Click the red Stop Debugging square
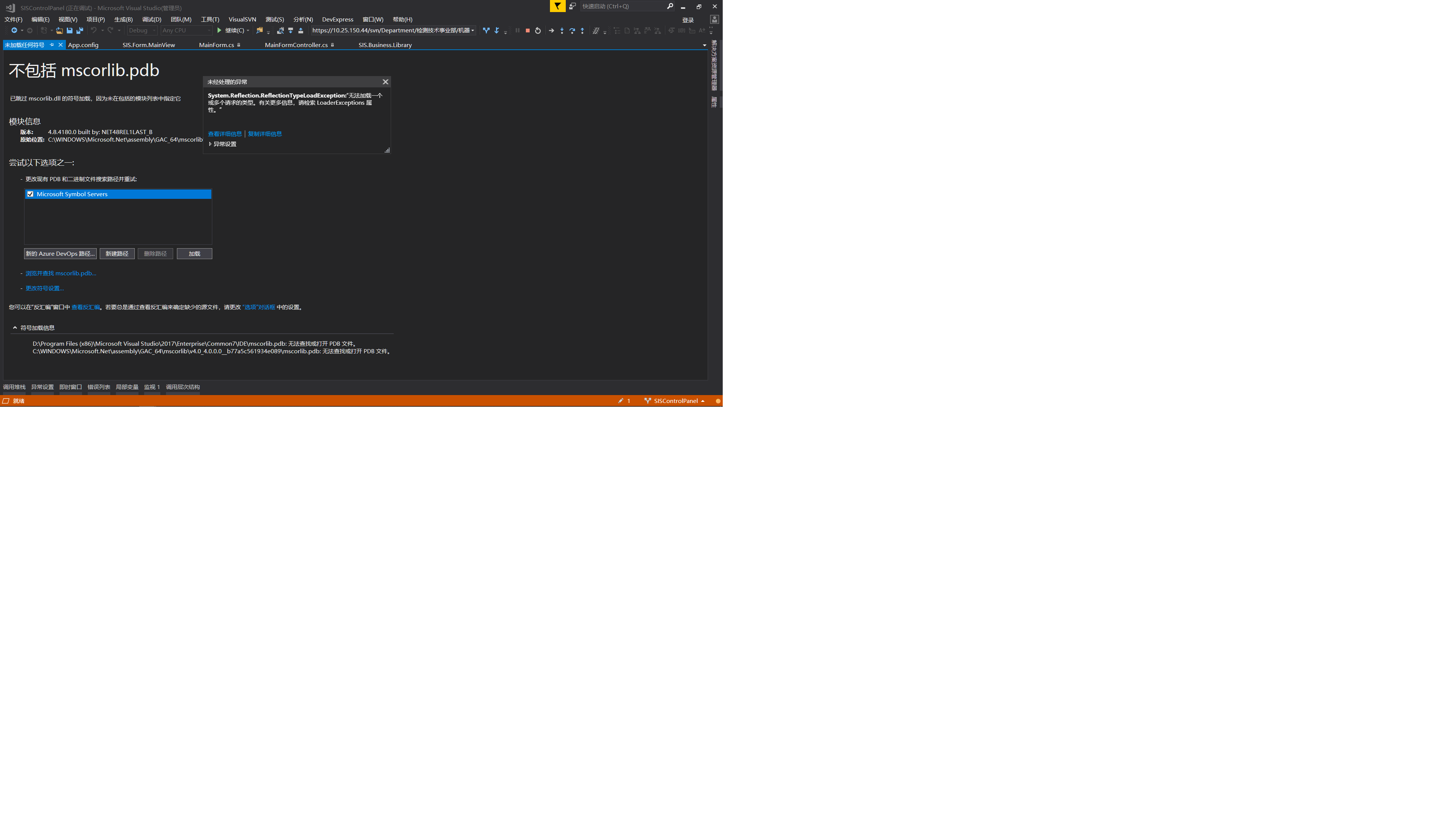The width and height of the screenshot is (1456, 818). (527, 31)
